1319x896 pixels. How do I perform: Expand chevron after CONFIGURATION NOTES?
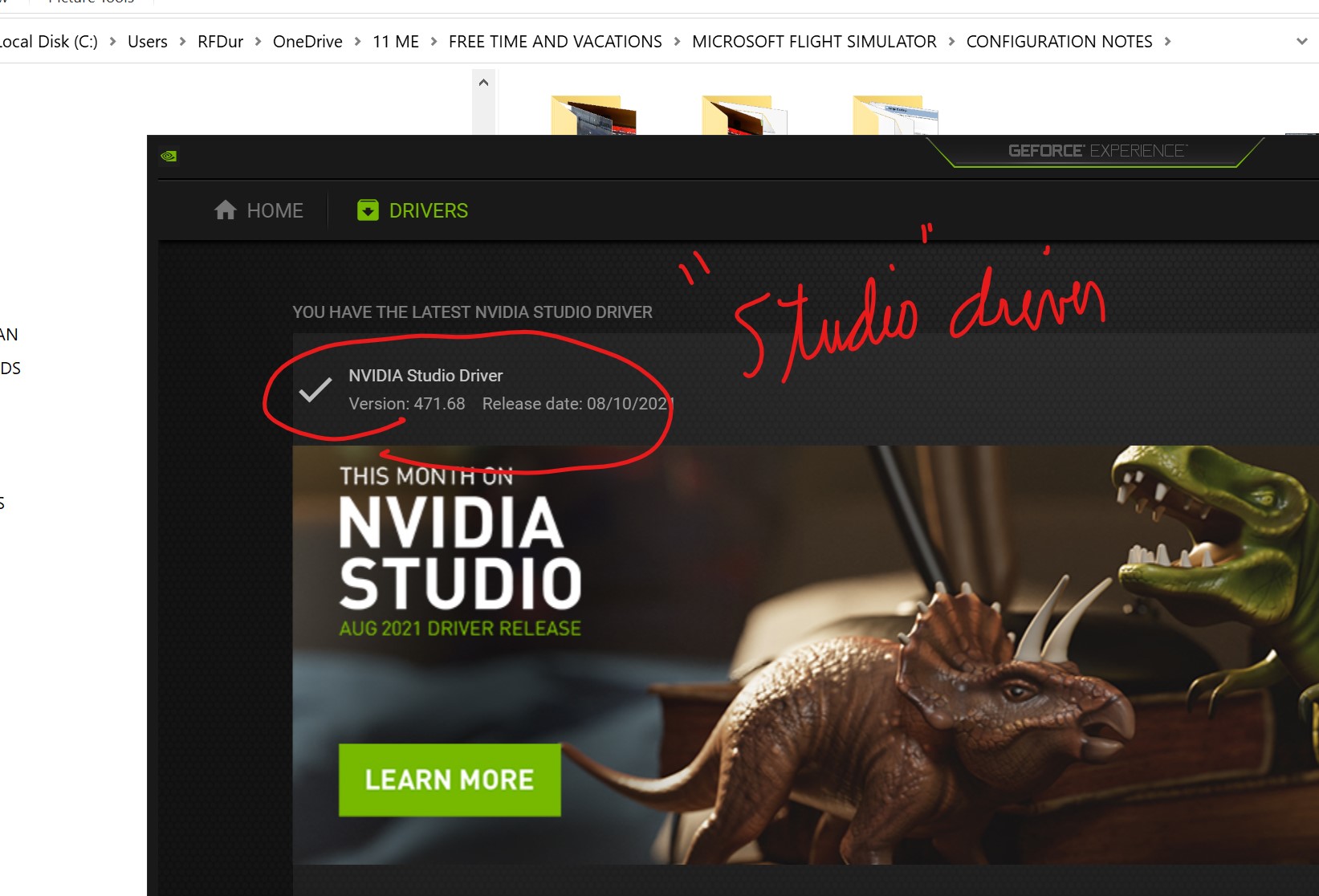pyautogui.click(x=1167, y=42)
